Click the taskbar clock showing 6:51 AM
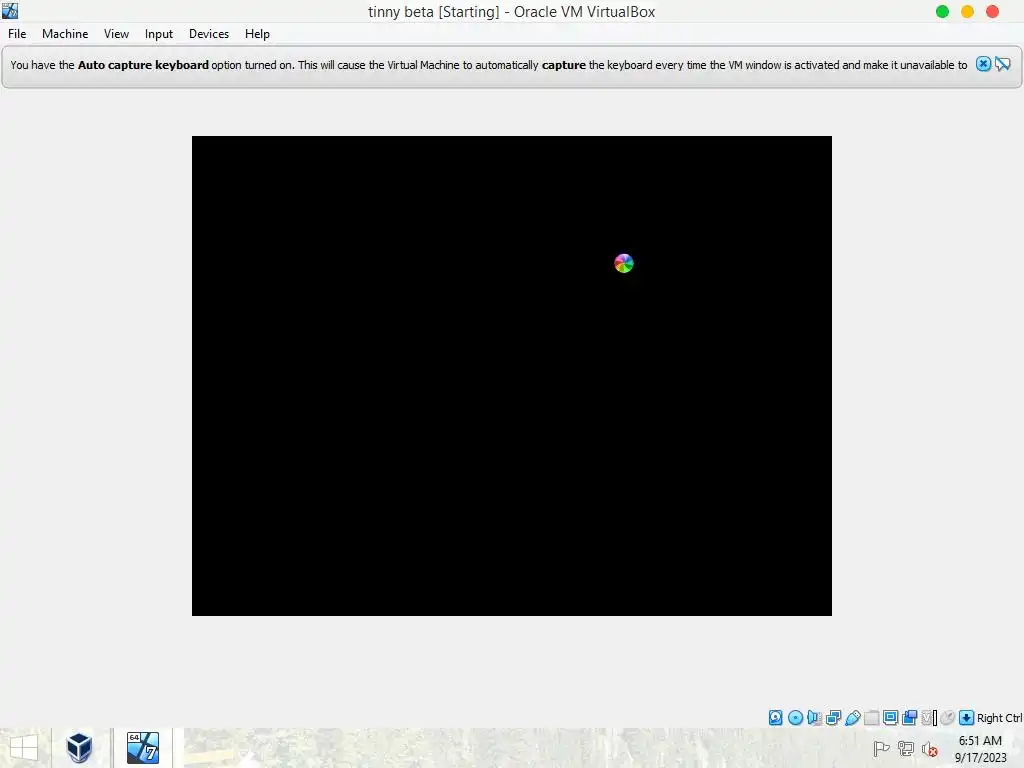The height and width of the screenshot is (768, 1024). 980,748
